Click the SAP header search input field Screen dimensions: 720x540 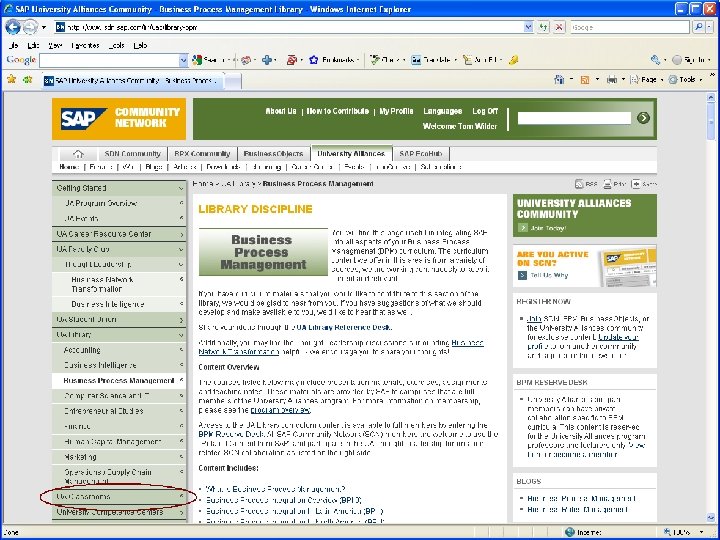[574, 118]
